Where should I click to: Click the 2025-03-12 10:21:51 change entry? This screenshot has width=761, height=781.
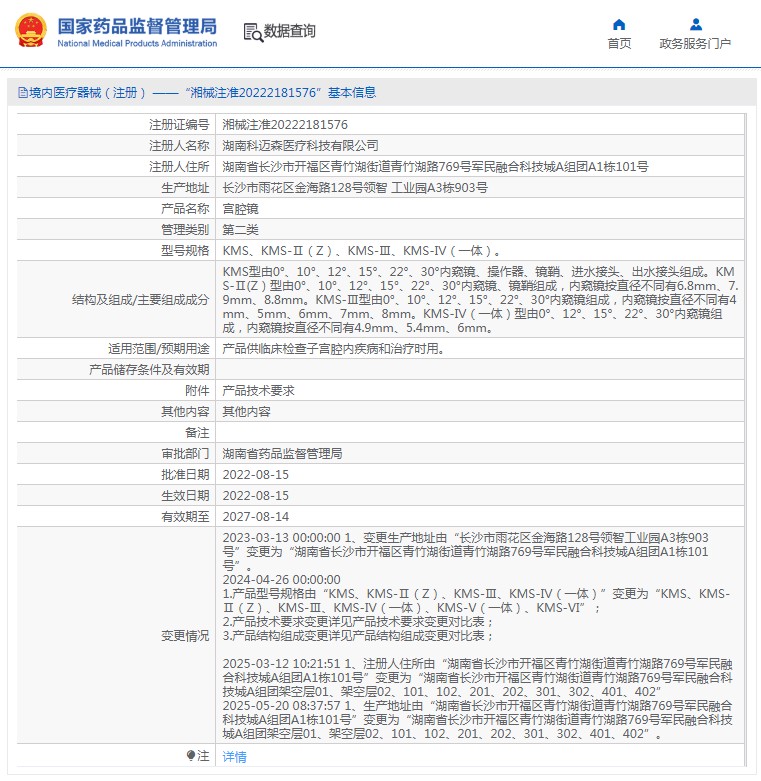coord(478,677)
